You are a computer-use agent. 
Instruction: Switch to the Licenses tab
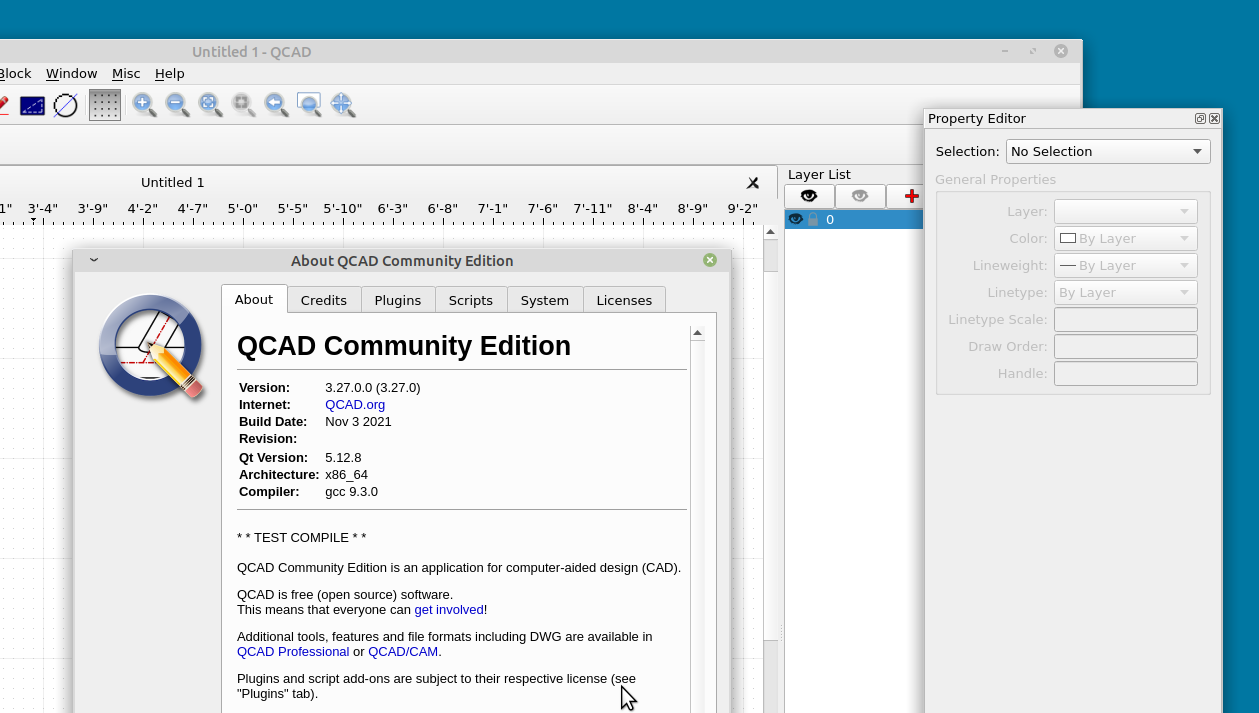(x=624, y=300)
